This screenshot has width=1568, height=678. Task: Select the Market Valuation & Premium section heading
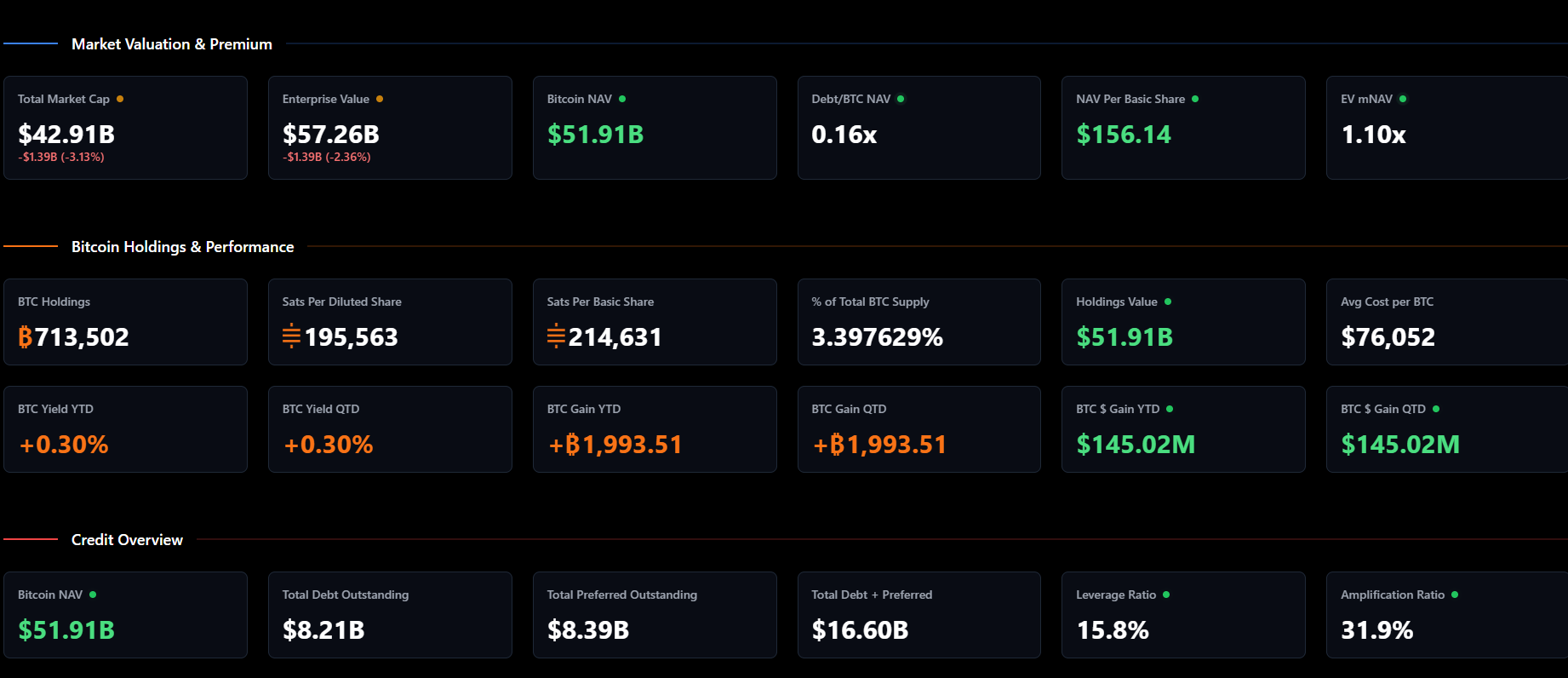[x=172, y=44]
